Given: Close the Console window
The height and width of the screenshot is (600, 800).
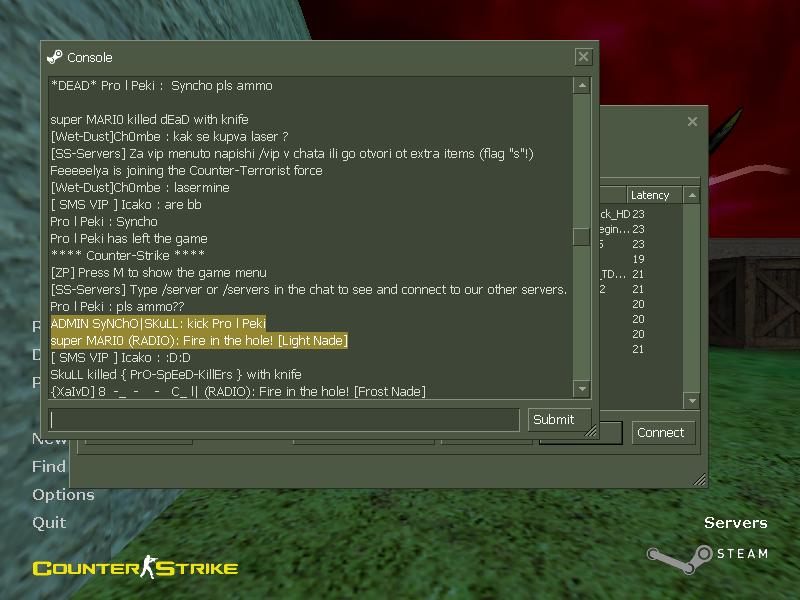Looking at the screenshot, I should coord(583,57).
